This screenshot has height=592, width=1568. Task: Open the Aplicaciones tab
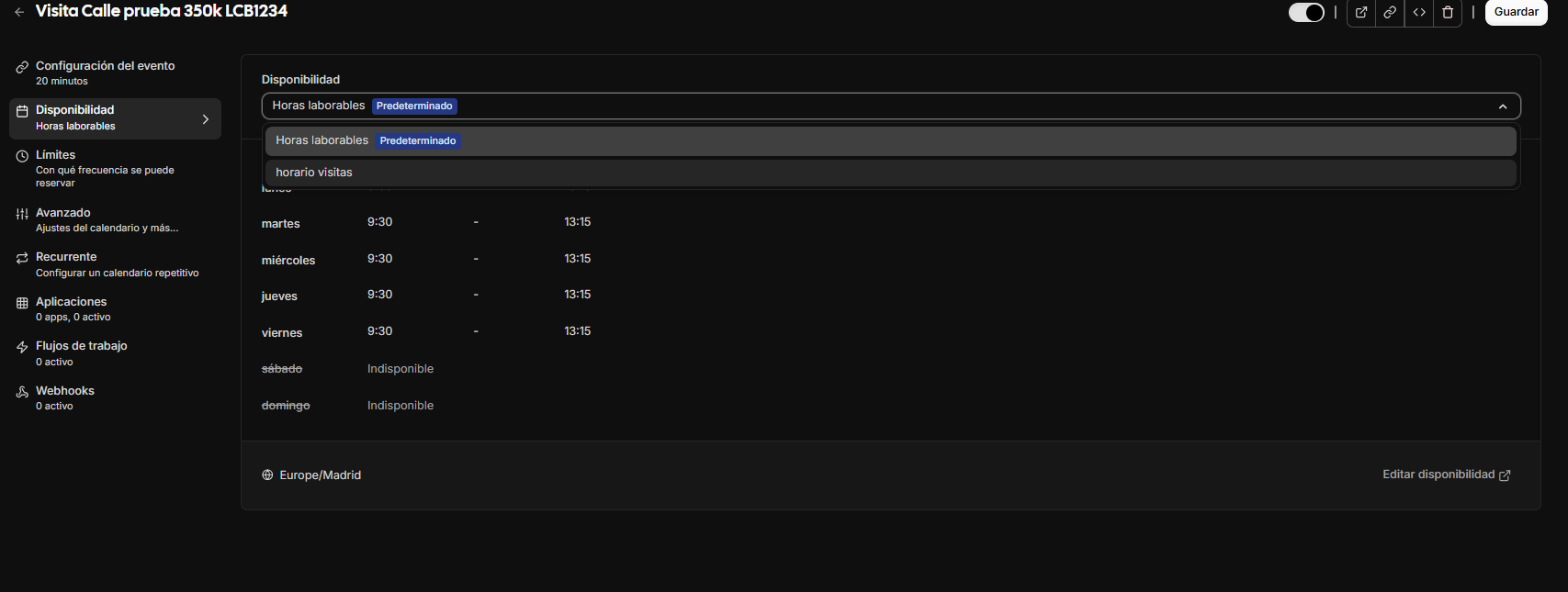click(72, 302)
